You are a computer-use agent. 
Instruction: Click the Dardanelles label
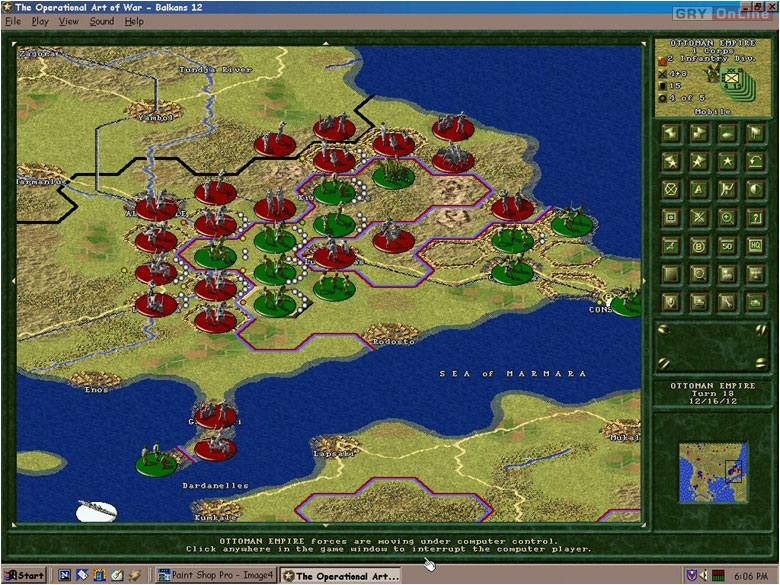coord(215,486)
